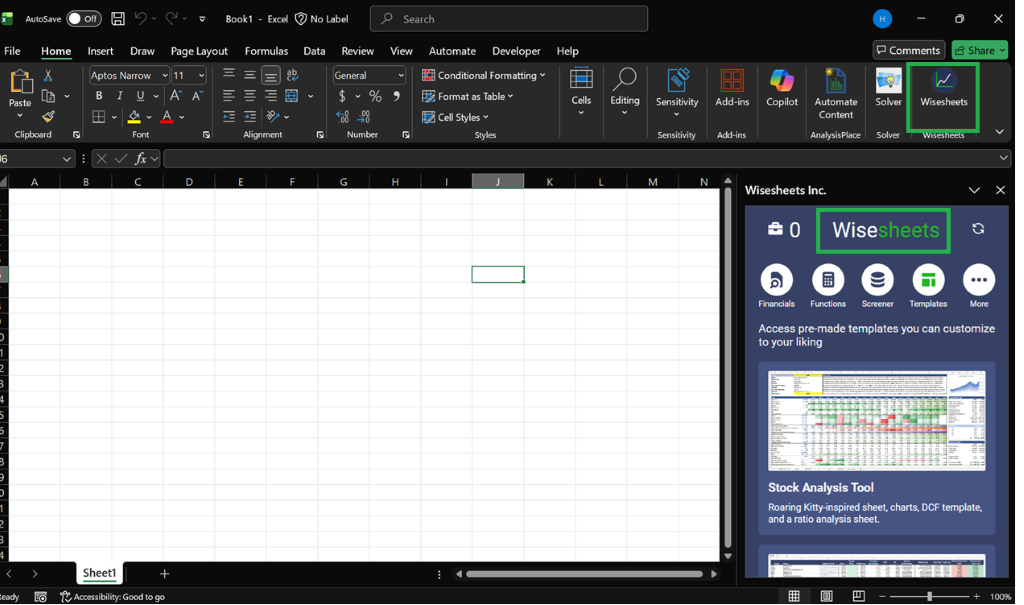
Task: Toggle italic formatting
Action: [x=120, y=97]
